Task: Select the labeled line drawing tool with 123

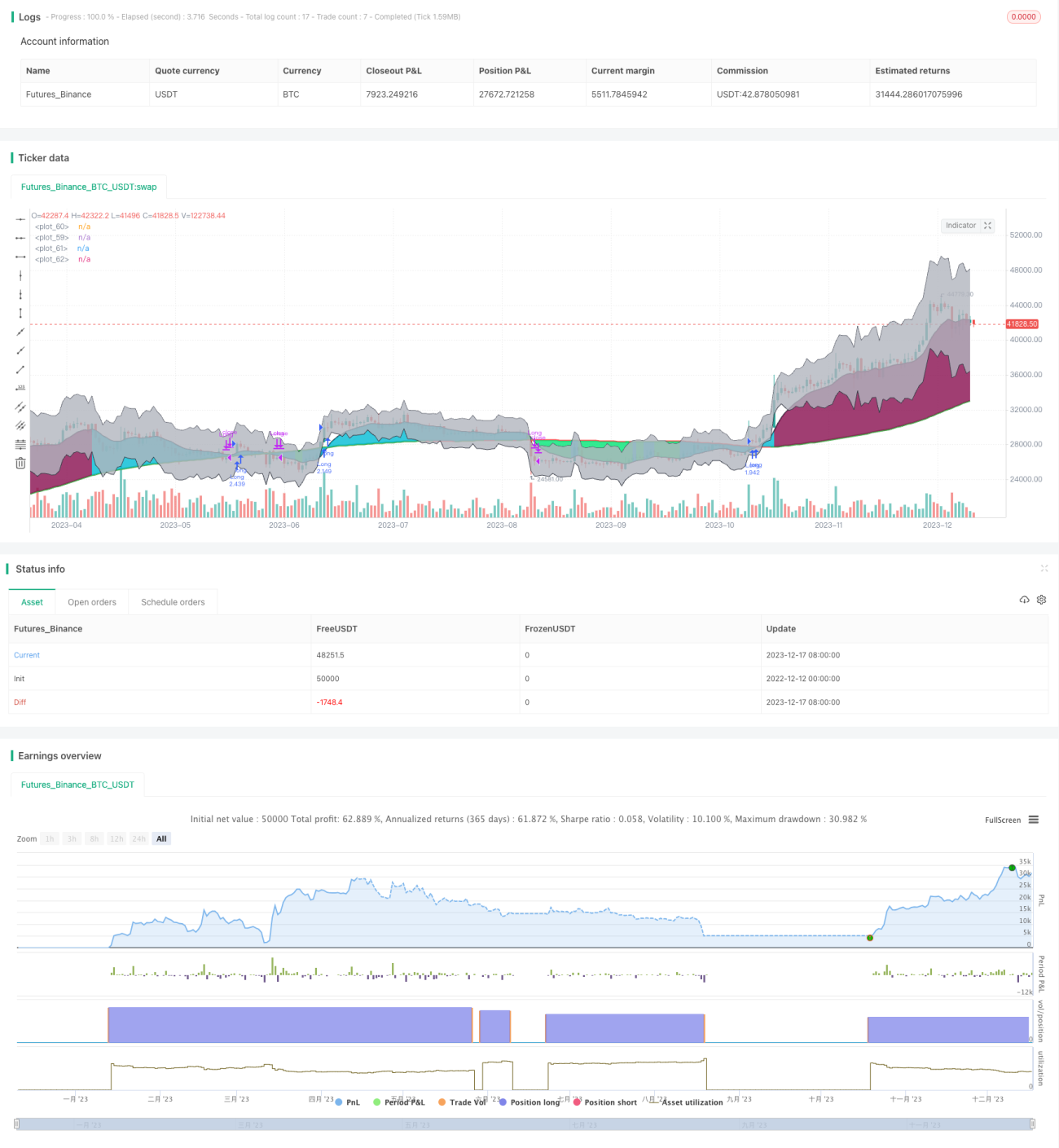Action: [20, 388]
